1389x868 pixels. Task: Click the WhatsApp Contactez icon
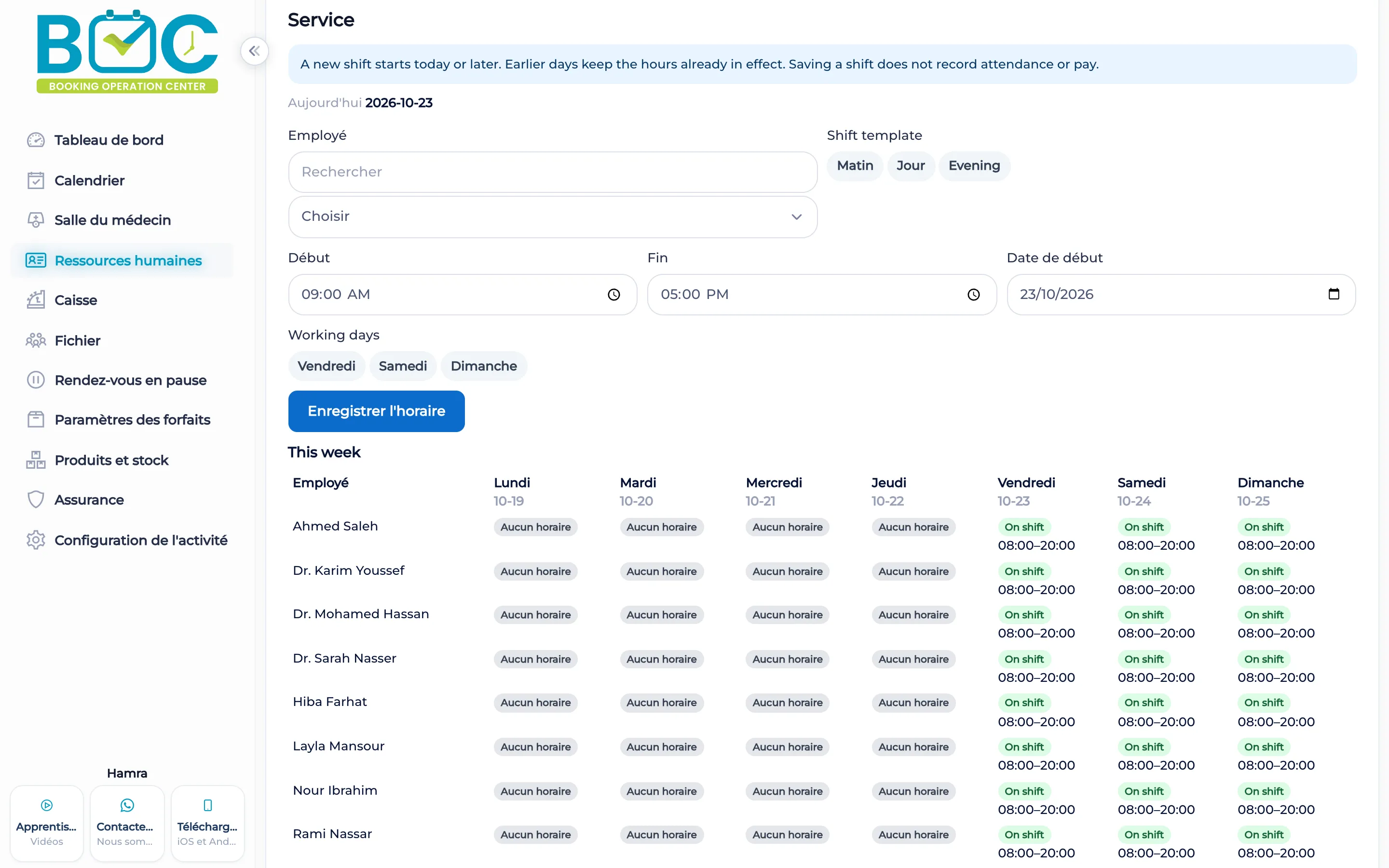127,805
